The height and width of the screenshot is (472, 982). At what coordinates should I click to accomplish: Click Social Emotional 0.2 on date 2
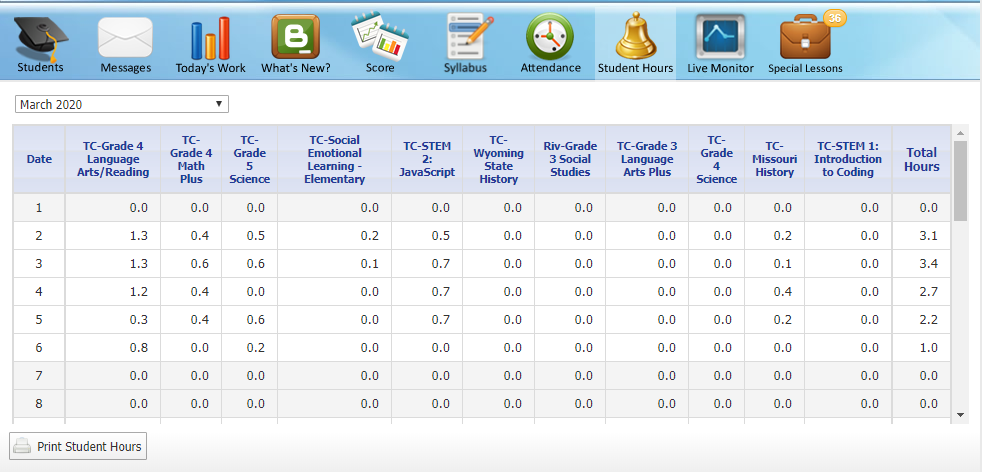[x=370, y=236]
